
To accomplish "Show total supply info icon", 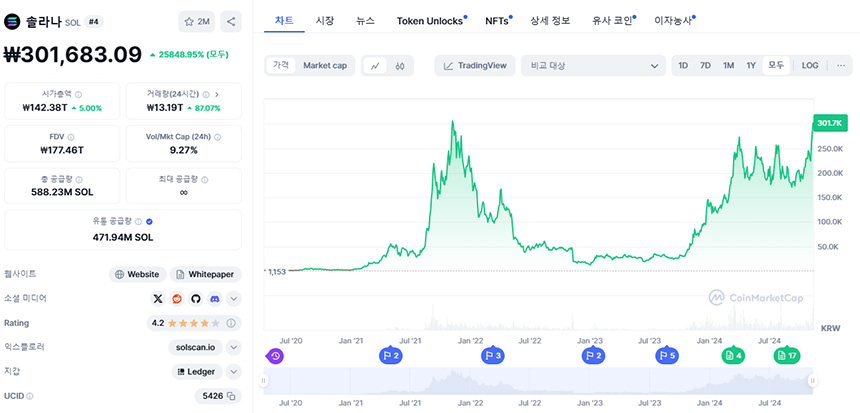I will pyautogui.click(x=80, y=179).
